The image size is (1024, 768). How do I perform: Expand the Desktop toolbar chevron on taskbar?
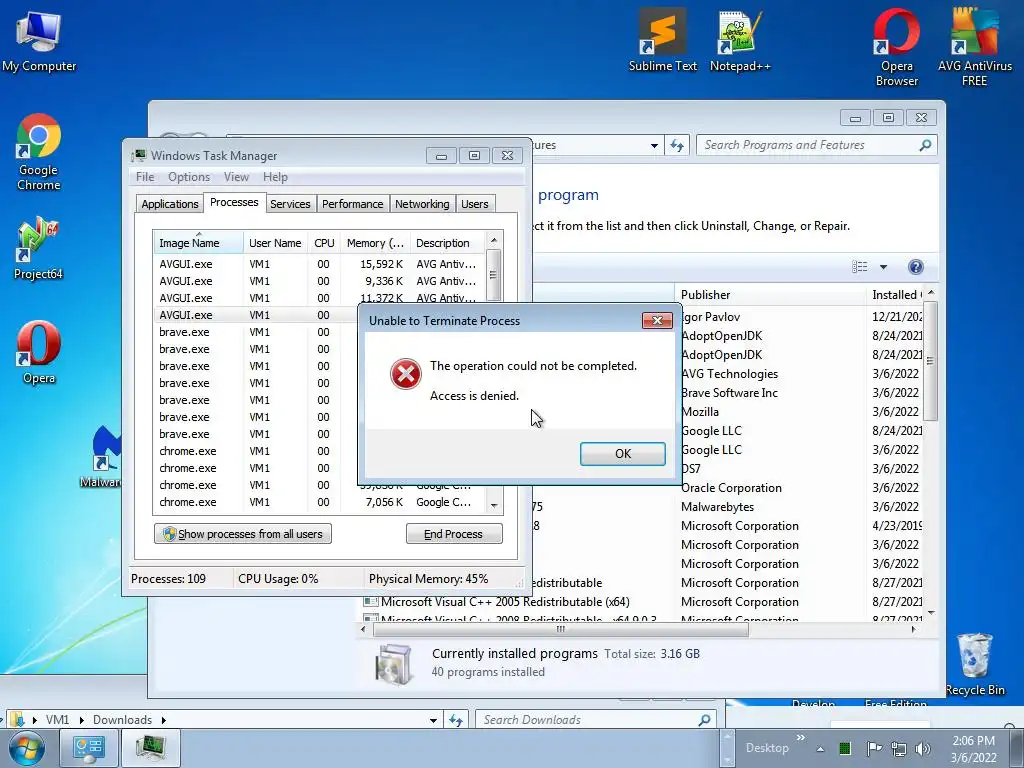(801, 738)
